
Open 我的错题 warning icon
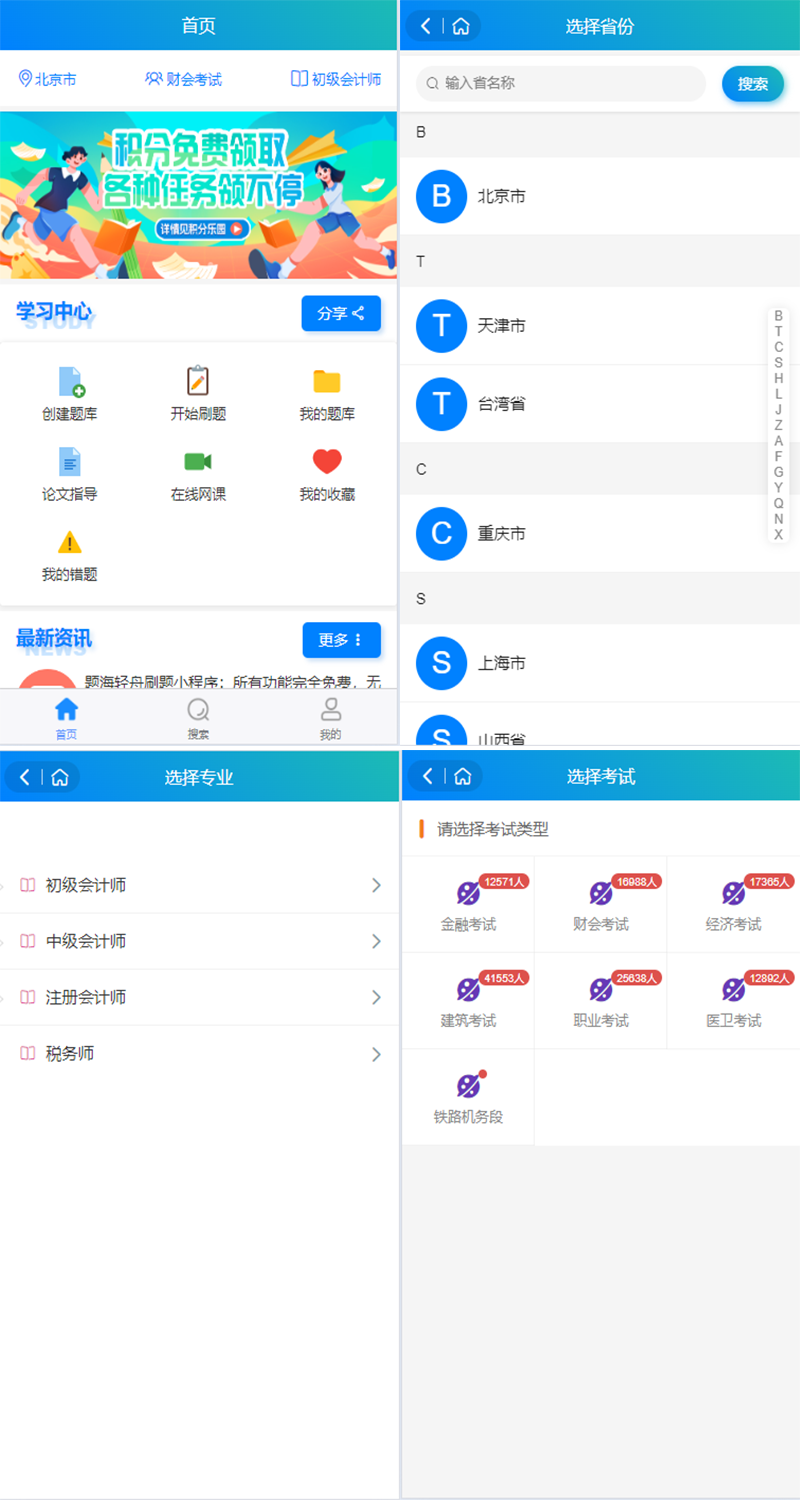point(70,542)
